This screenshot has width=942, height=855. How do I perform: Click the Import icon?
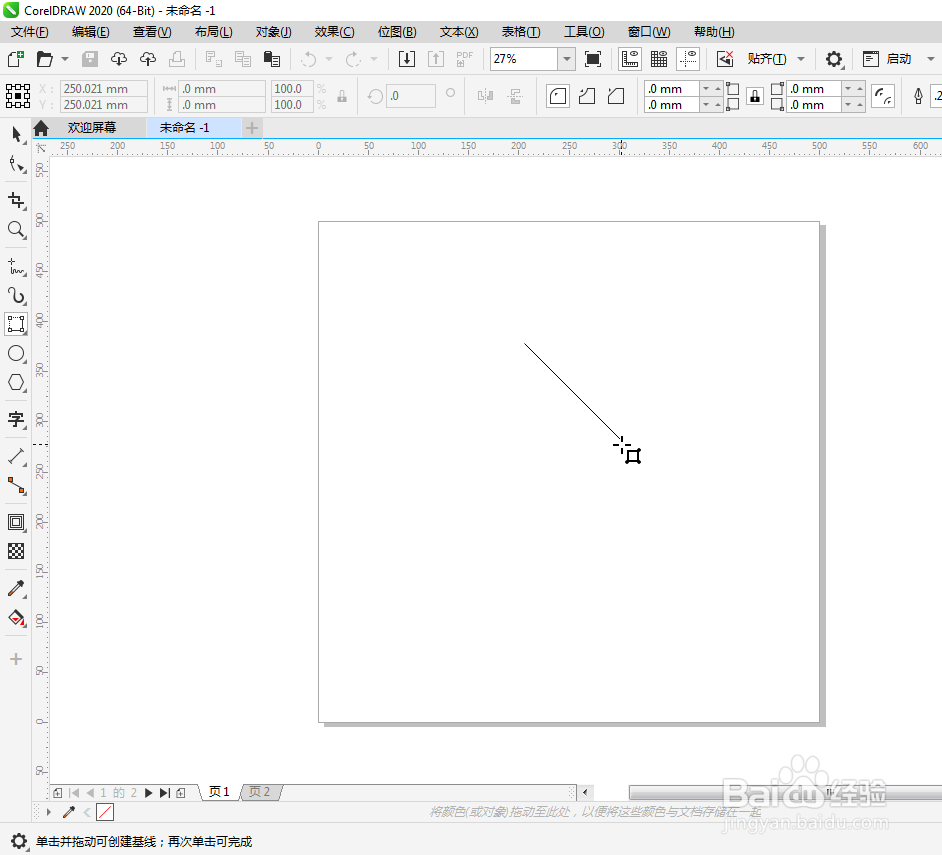click(x=407, y=59)
